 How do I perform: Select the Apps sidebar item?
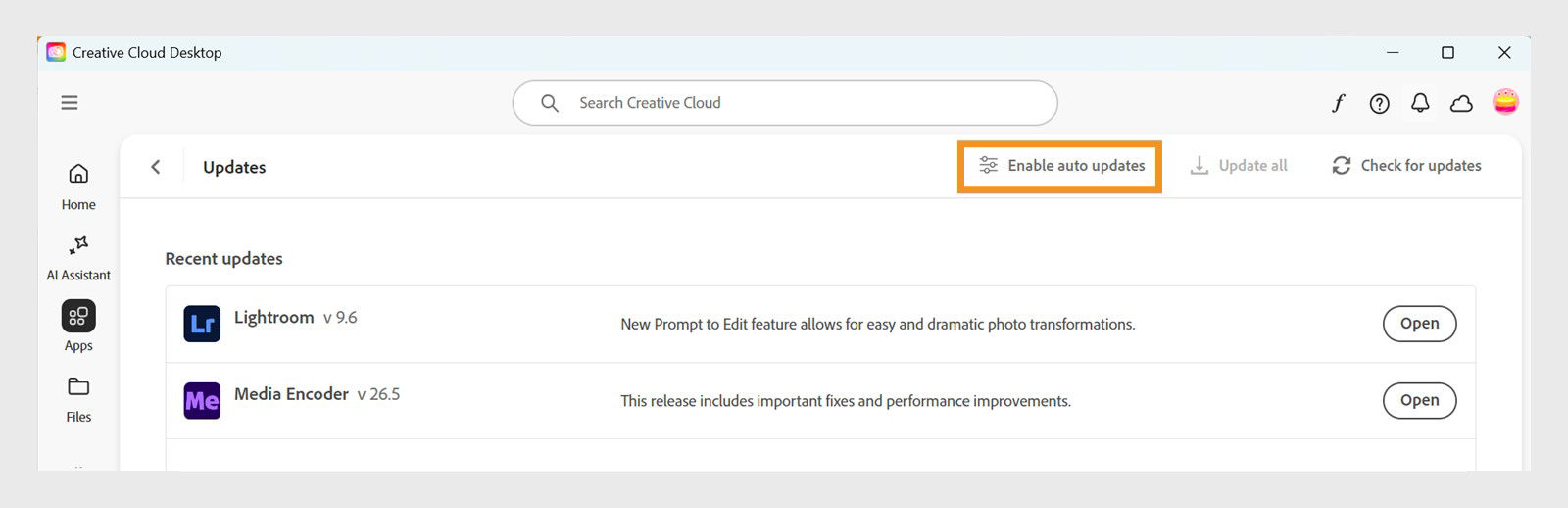(x=78, y=327)
